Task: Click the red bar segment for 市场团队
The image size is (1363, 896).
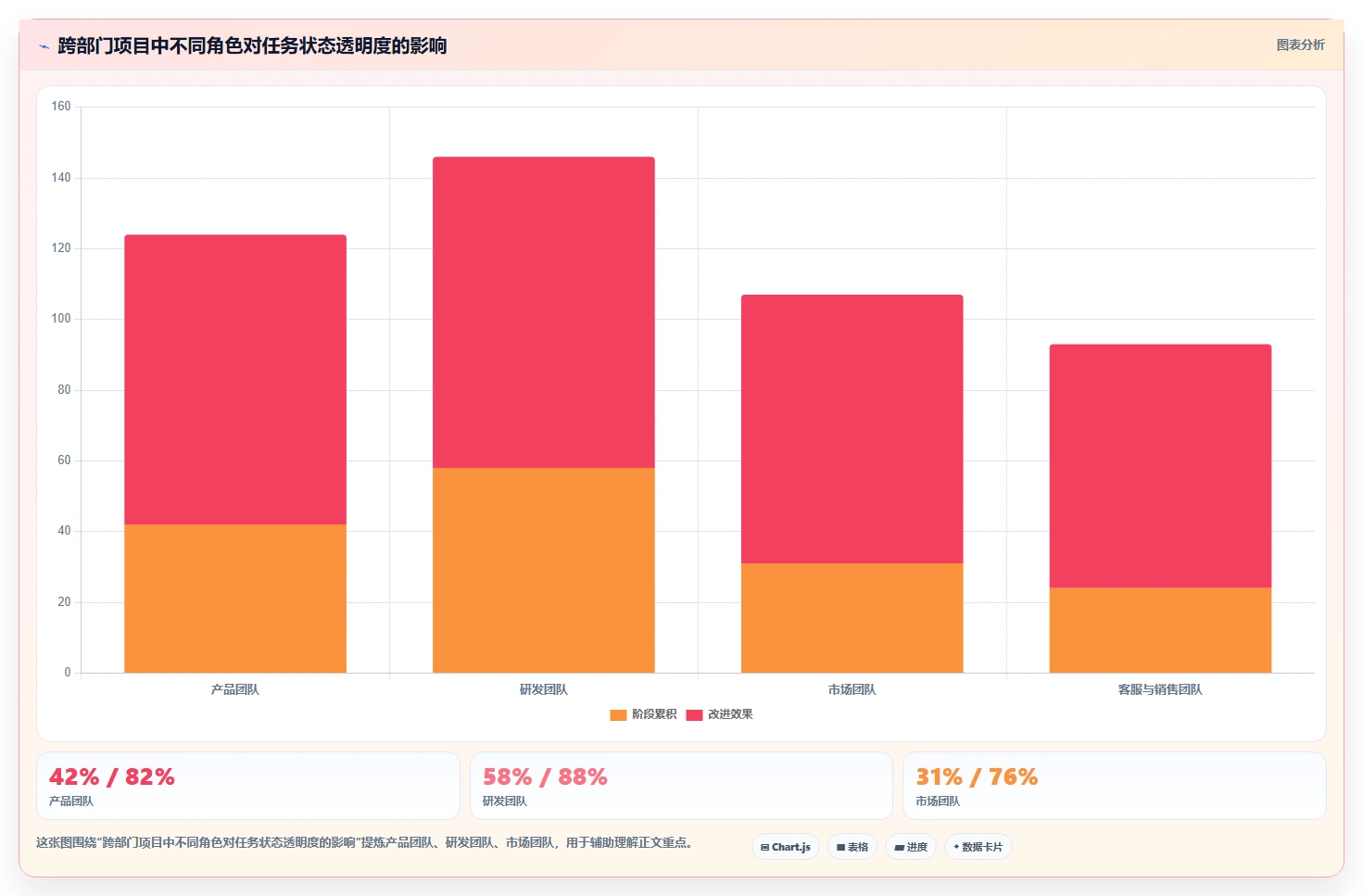Action: click(x=852, y=429)
